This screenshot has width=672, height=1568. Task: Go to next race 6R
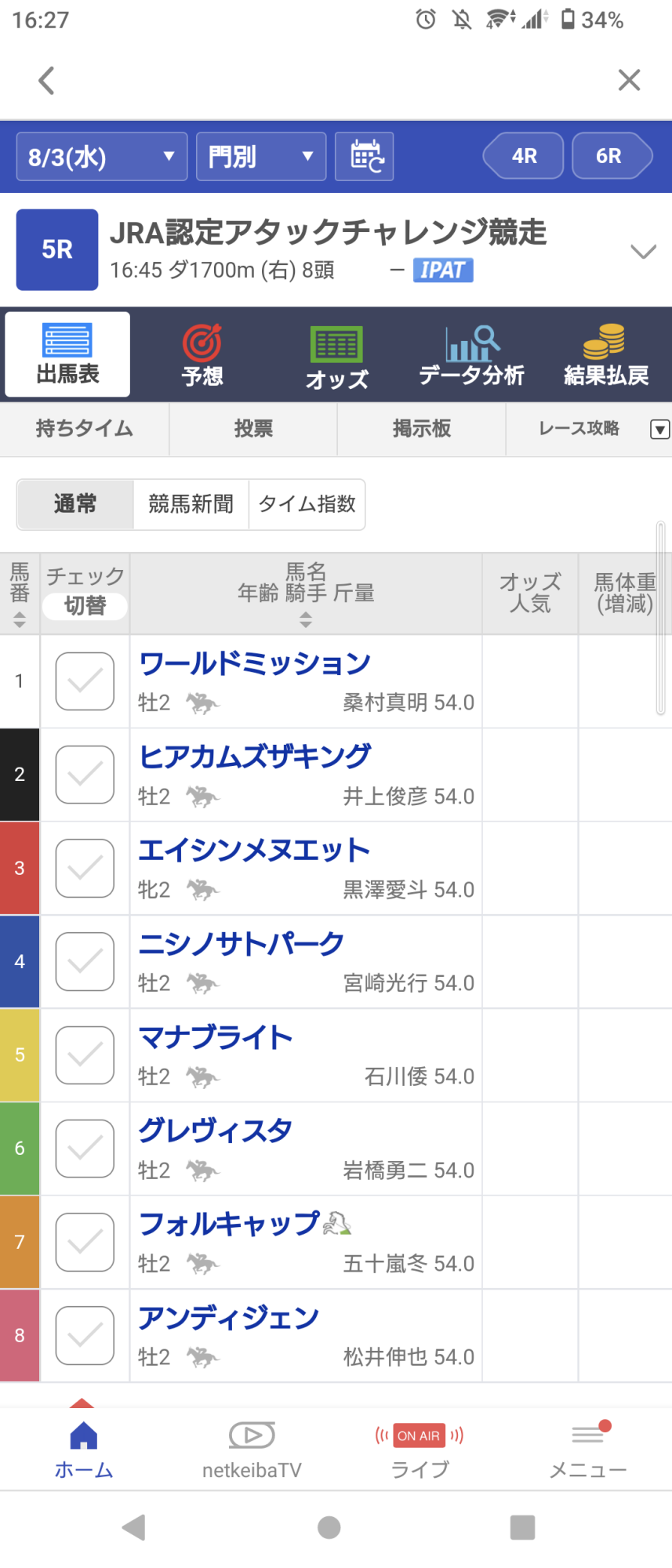coord(610,156)
